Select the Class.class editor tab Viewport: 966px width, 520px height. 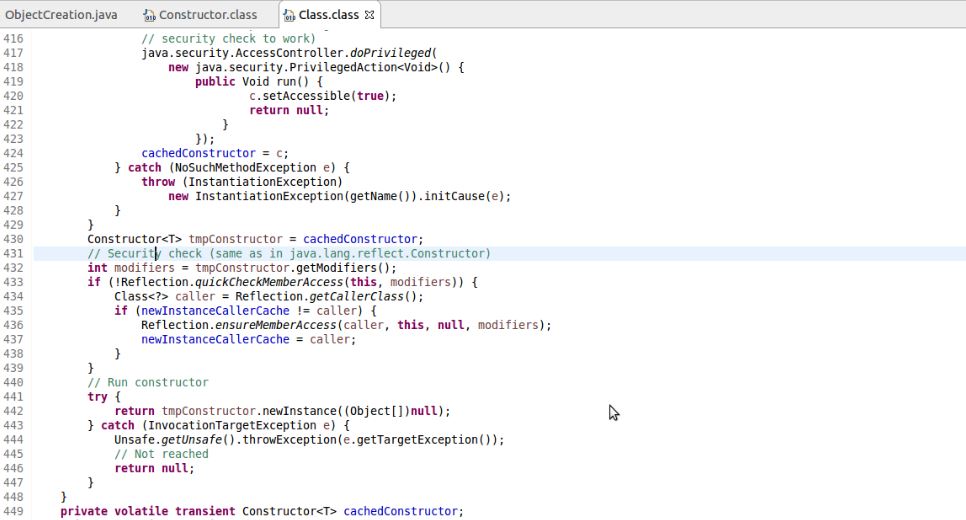328,14
